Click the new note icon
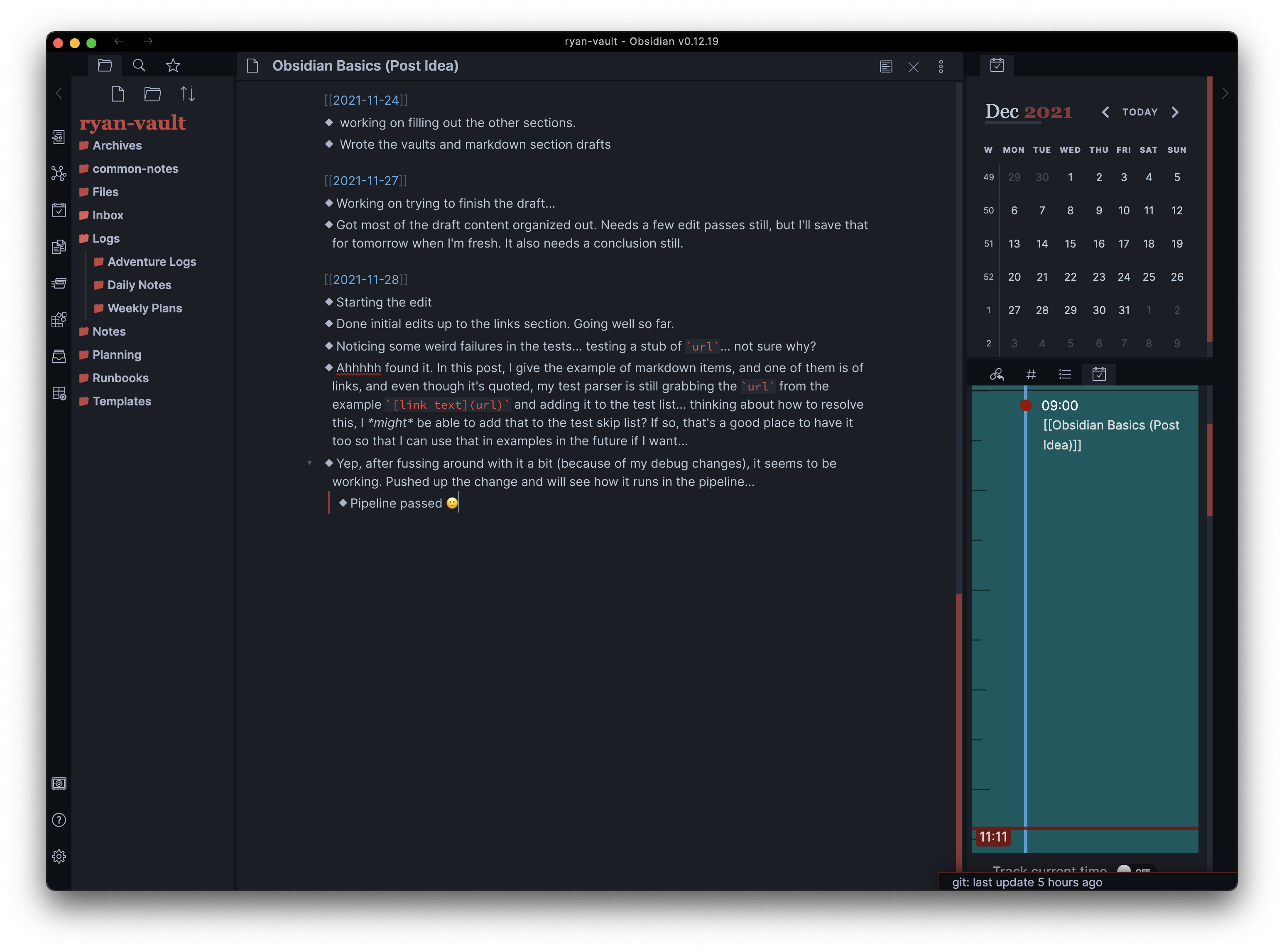The height and width of the screenshot is (952, 1284). pyautogui.click(x=118, y=94)
